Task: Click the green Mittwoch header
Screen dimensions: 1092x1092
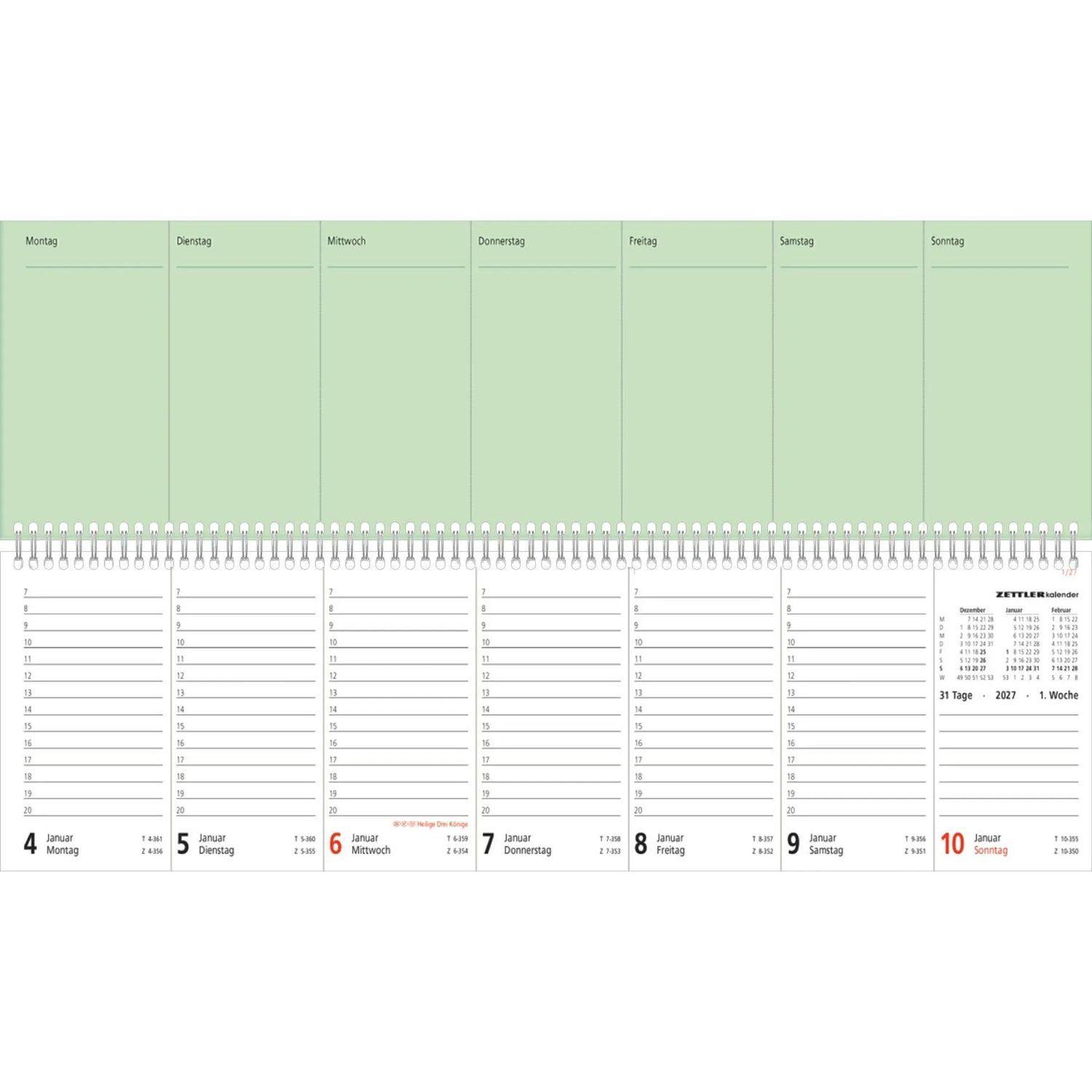Action: click(347, 241)
